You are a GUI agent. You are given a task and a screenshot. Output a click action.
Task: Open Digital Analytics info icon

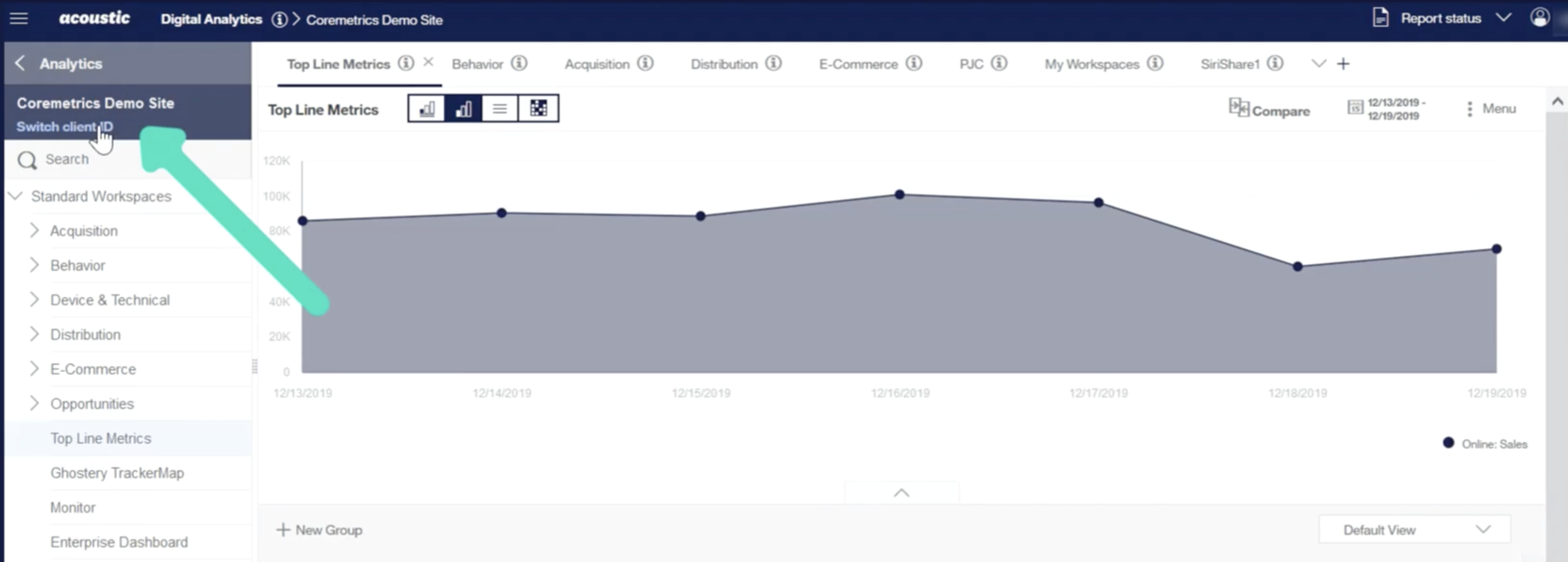(x=279, y=20)
